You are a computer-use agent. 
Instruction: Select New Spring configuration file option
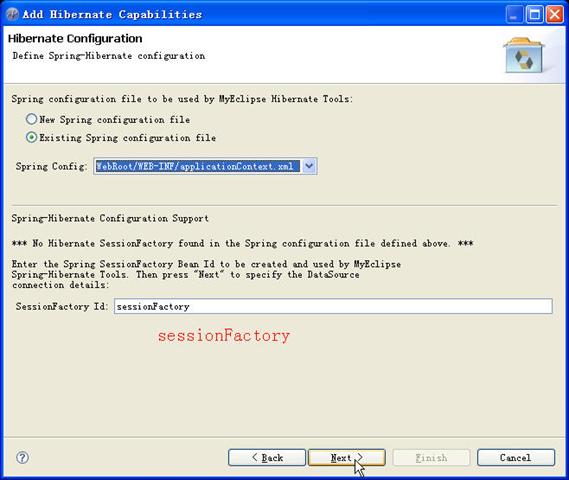tap(32, 119)
